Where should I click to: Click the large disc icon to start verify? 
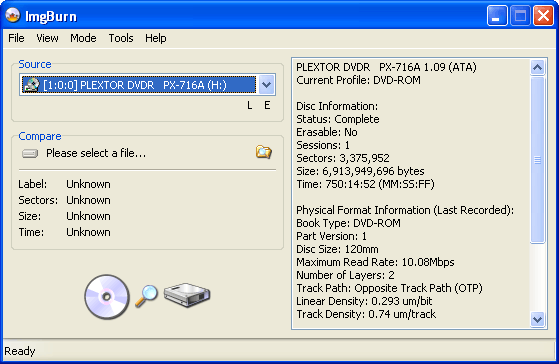(107, 297)
